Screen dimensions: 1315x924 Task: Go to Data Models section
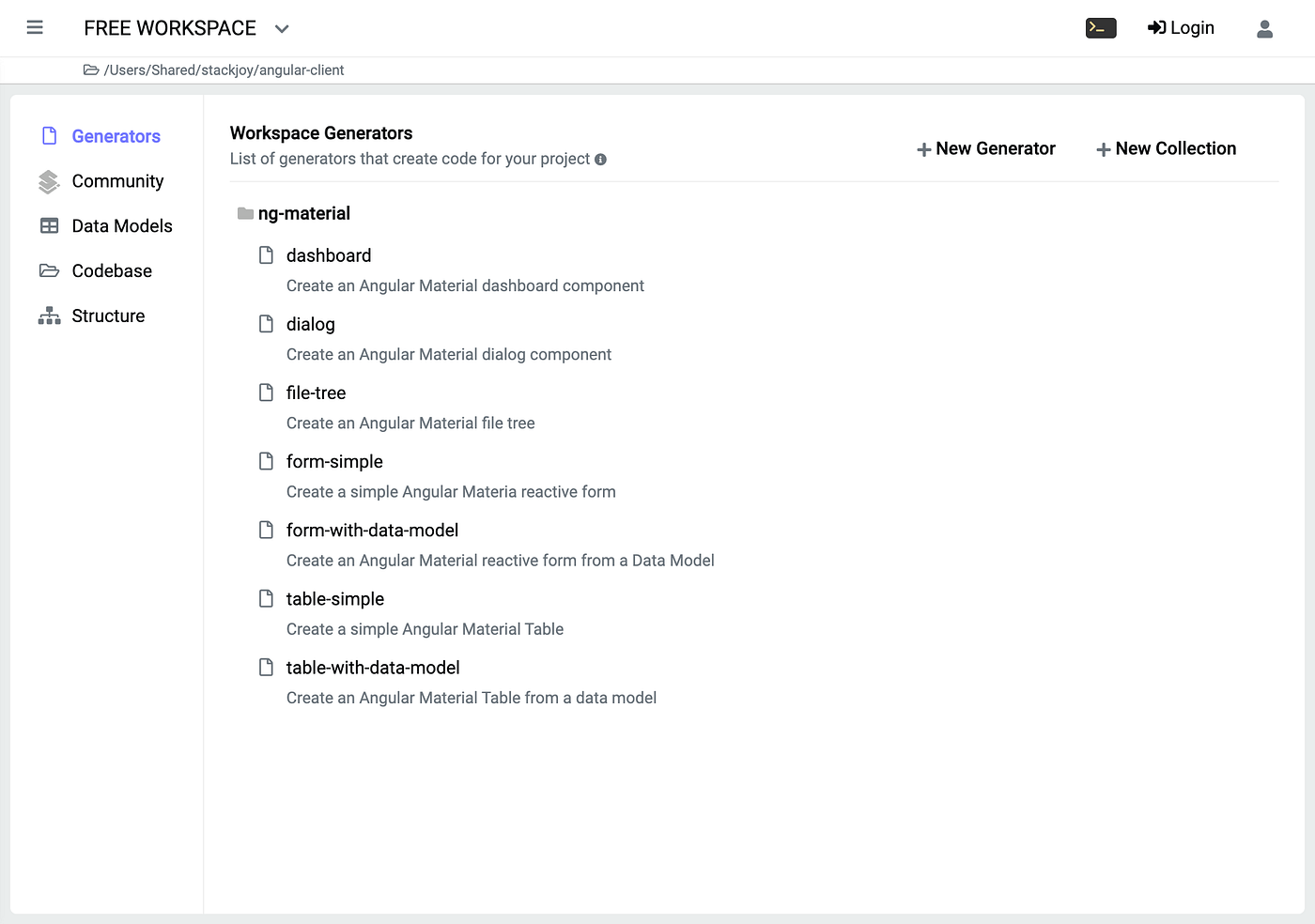click(122, 226)
